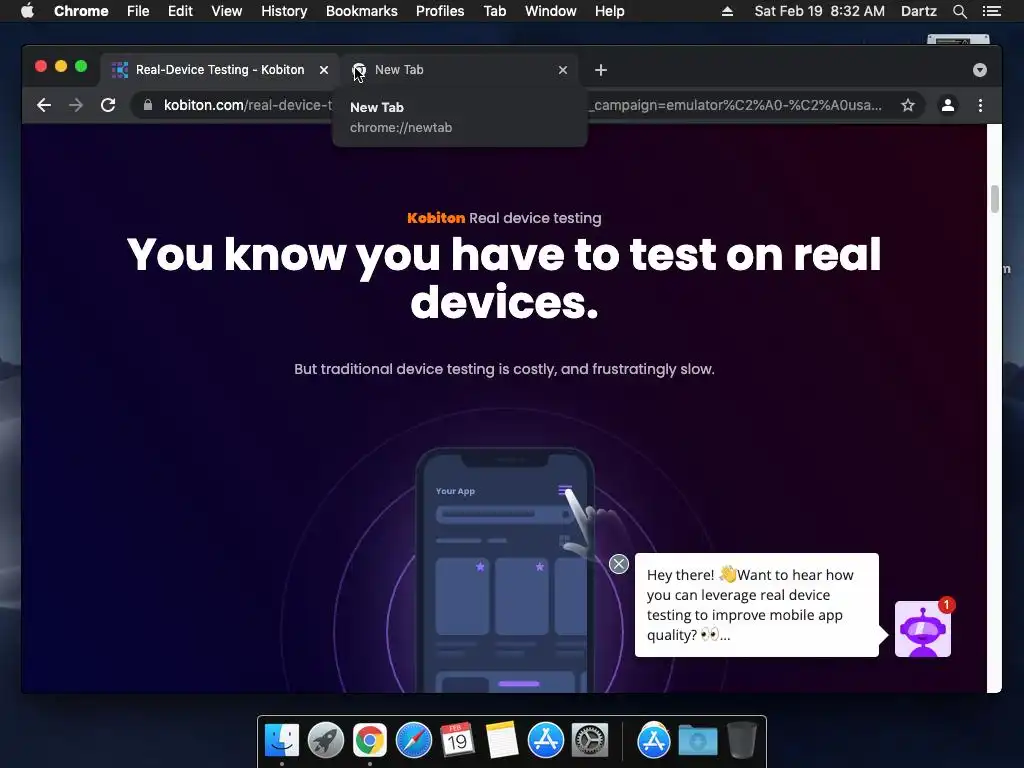
Task: Open the Help menu
Action: (x=609, y=11)
